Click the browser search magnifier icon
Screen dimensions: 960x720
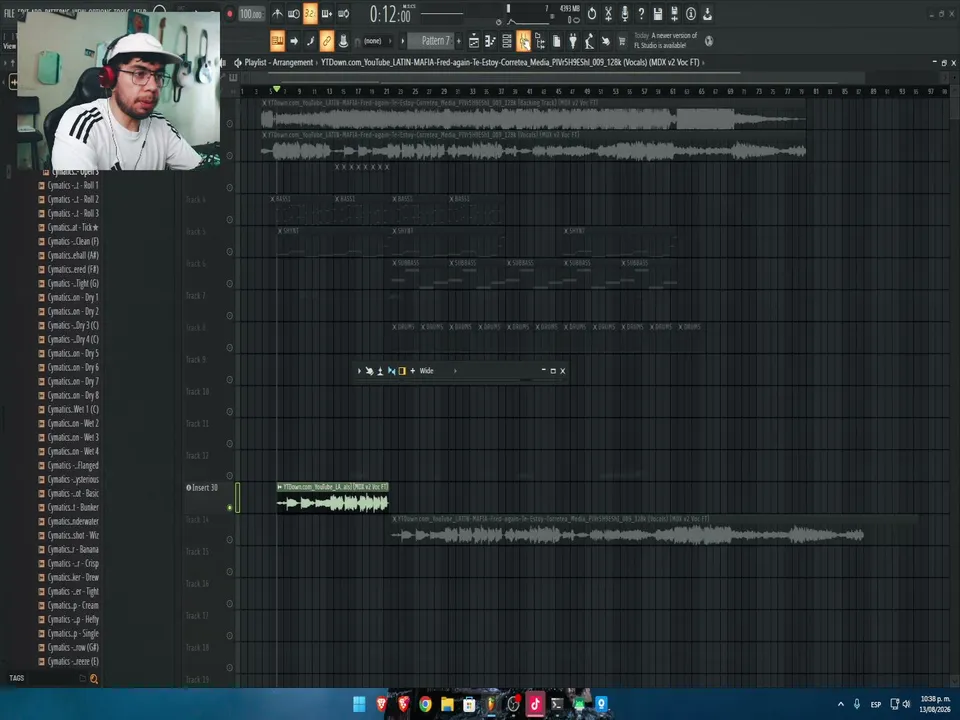click(x=94, y=678)
